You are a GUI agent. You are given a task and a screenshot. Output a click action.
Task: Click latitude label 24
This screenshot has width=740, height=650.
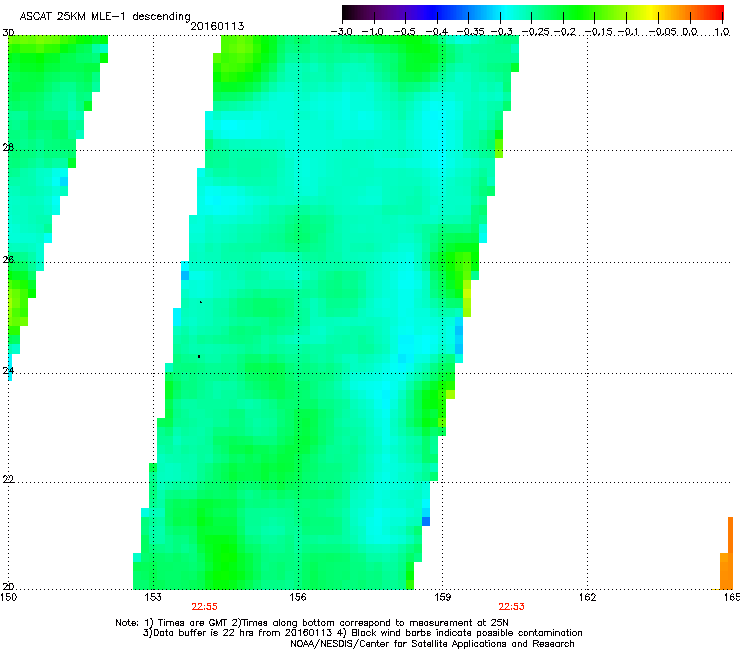click(8, 371)
